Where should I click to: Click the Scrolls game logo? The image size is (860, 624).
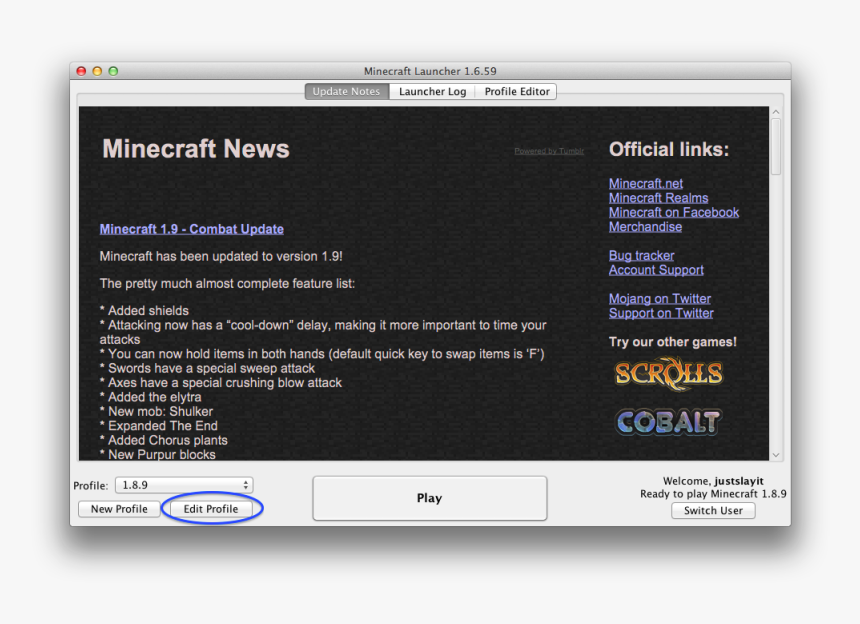pos(667,373)
